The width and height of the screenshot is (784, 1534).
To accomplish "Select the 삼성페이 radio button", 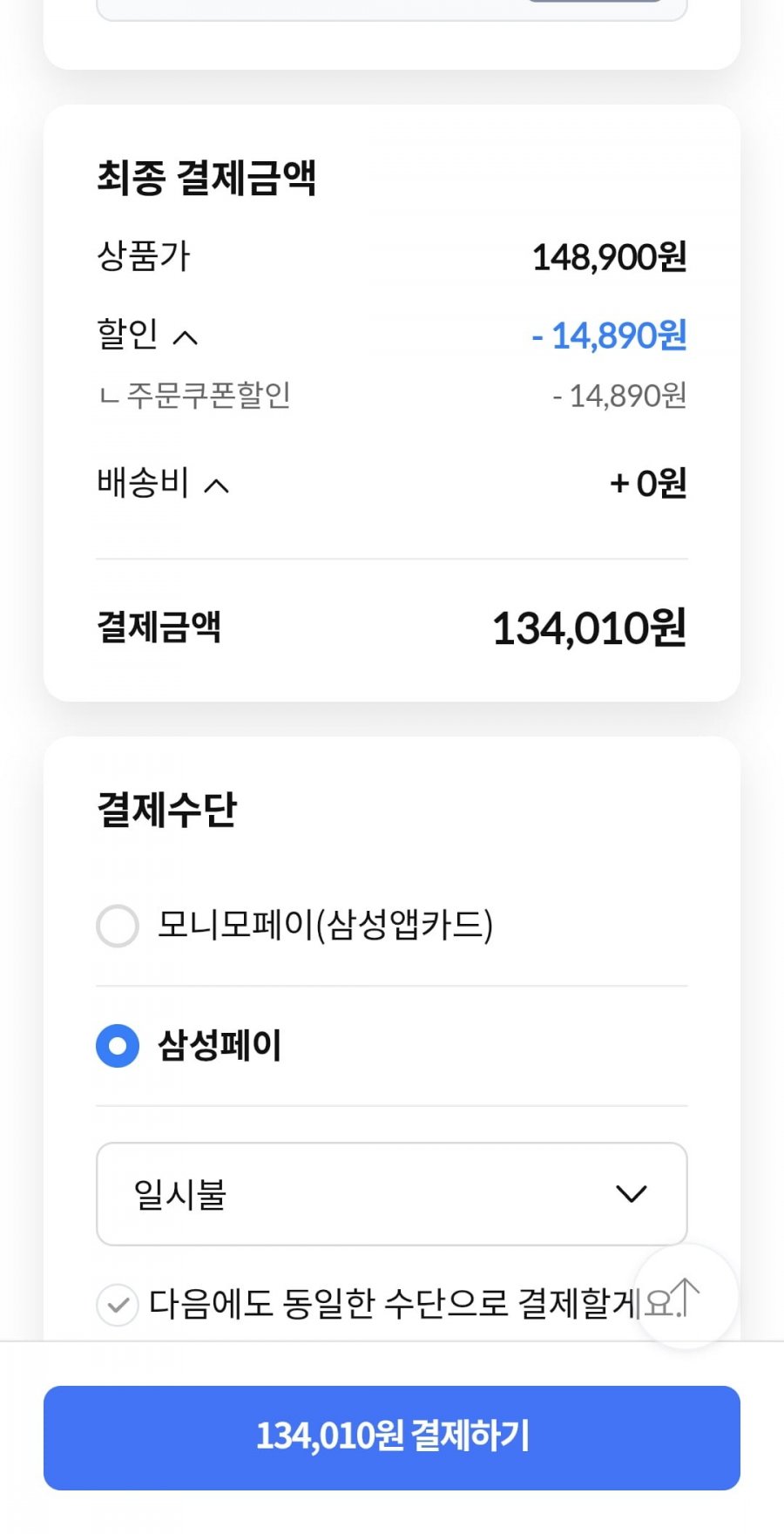I will [118, 1046].
